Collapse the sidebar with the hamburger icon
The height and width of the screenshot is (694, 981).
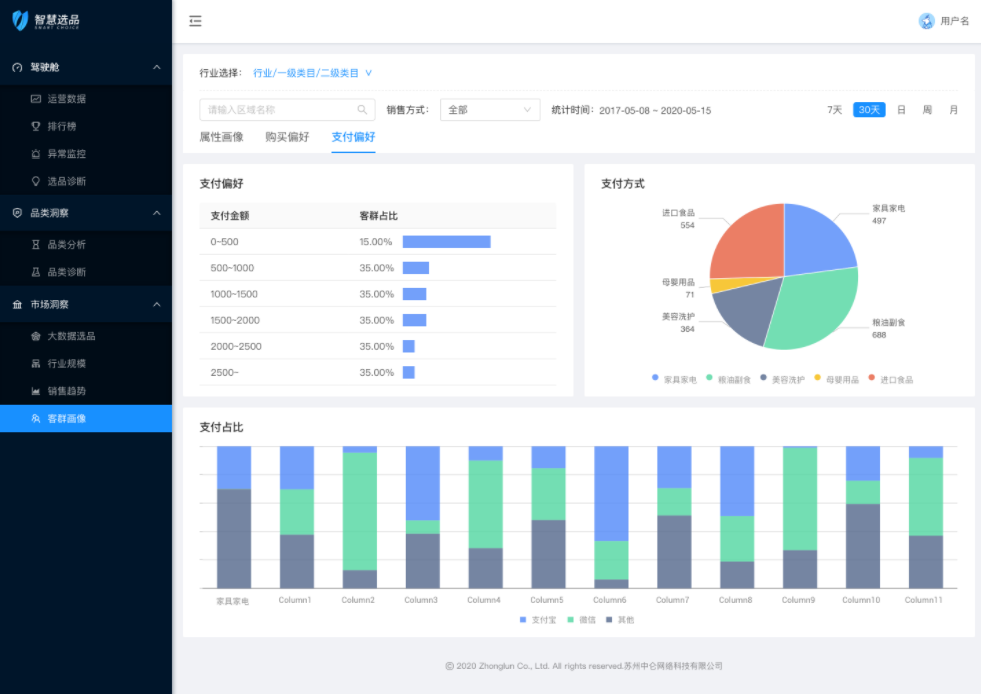195,21
